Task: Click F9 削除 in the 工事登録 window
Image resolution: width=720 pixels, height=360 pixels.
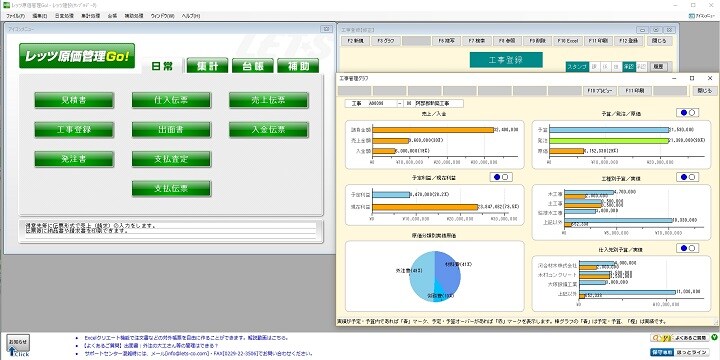Action: (x=538, y=41)
